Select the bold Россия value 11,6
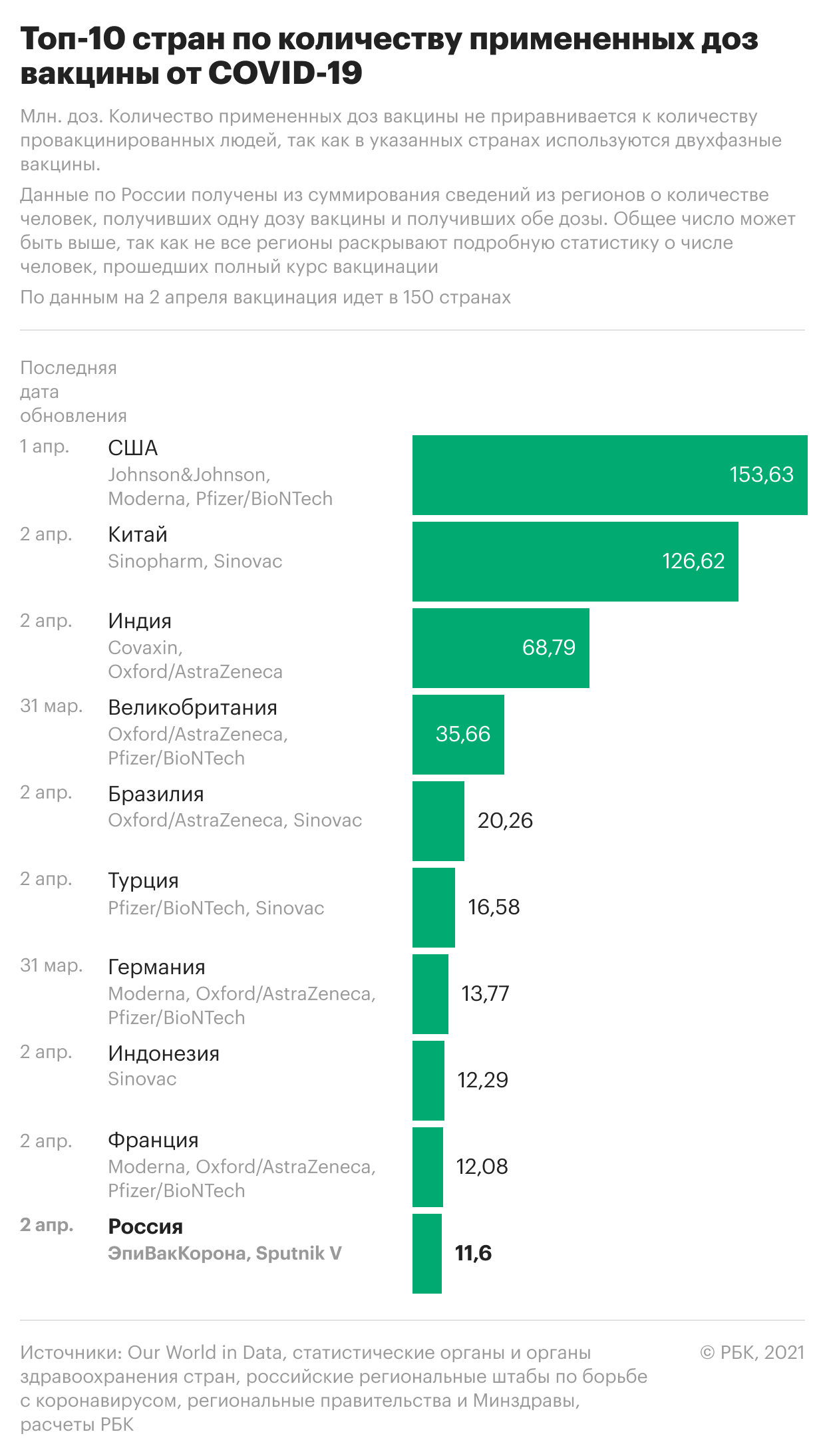 tap(473, 1253)
